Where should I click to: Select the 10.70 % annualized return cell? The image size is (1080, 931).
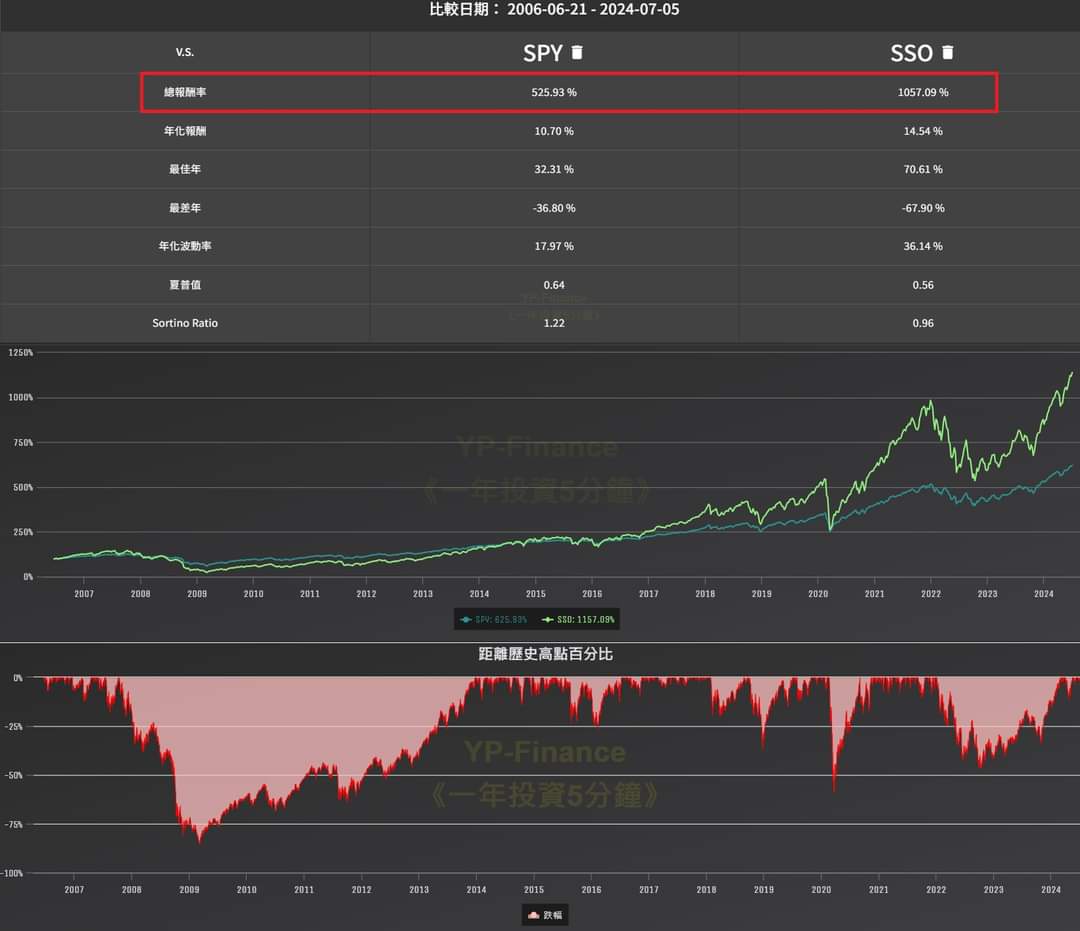pyautogui.click(x=554, y=131)
